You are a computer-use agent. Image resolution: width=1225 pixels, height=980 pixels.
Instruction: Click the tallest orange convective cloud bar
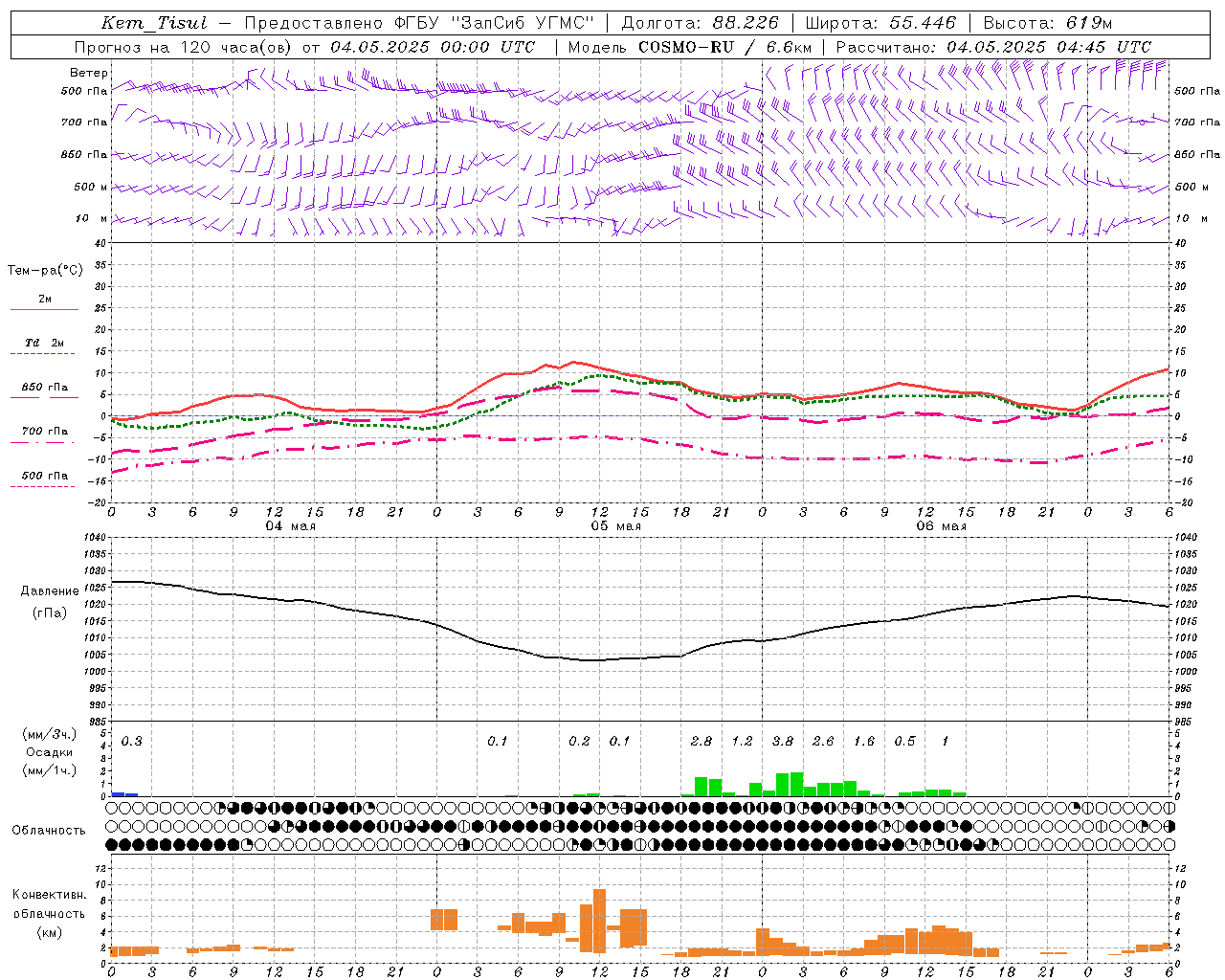click(600, 921)
